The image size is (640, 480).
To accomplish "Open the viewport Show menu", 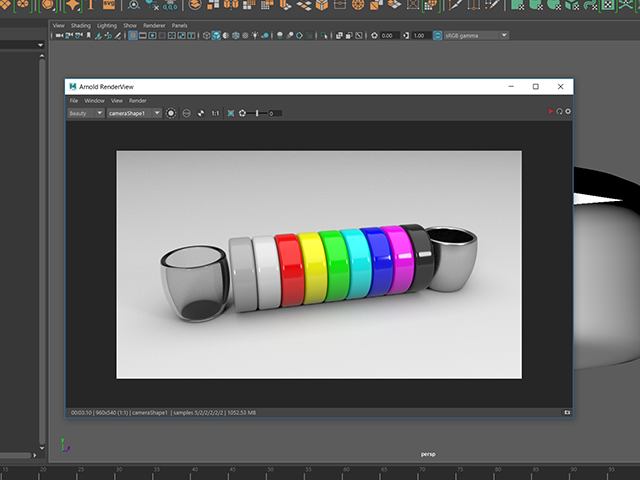I will [x=130, y=25].
